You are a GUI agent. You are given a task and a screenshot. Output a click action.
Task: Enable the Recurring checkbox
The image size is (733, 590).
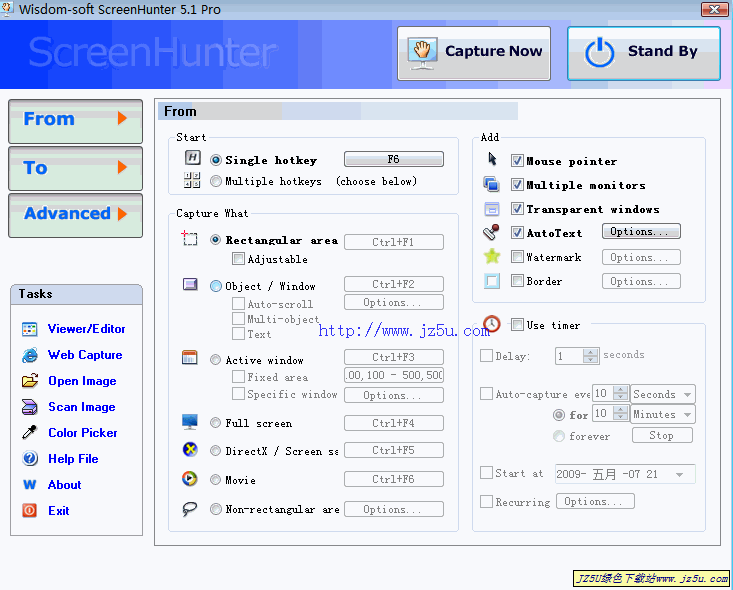pyautogui.click(x=486, y=502)
